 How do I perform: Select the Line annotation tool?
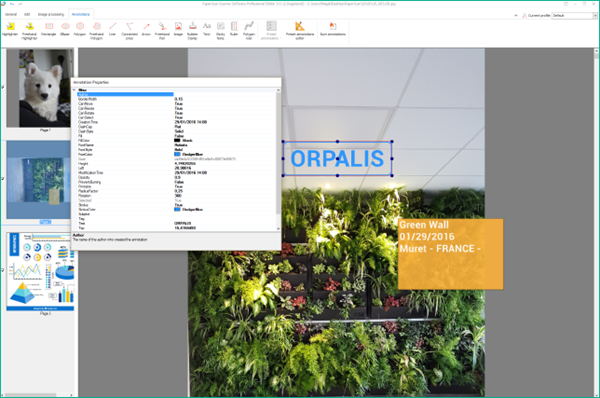tap(112, 29)
